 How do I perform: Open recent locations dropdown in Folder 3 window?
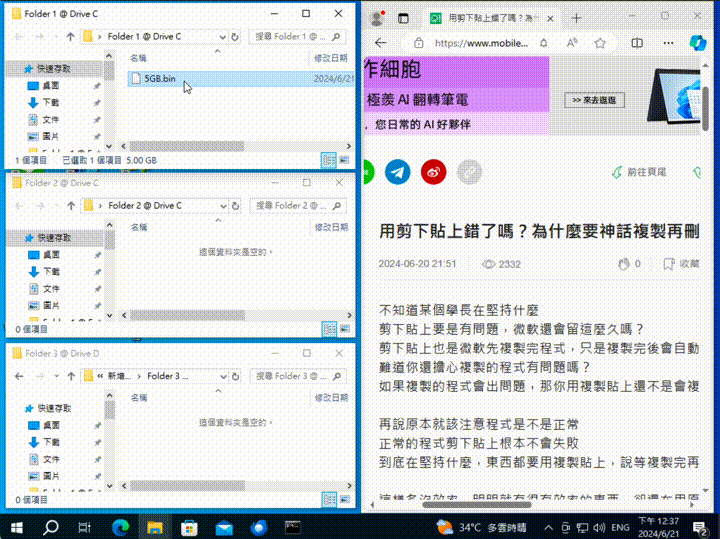click(56, 376)
